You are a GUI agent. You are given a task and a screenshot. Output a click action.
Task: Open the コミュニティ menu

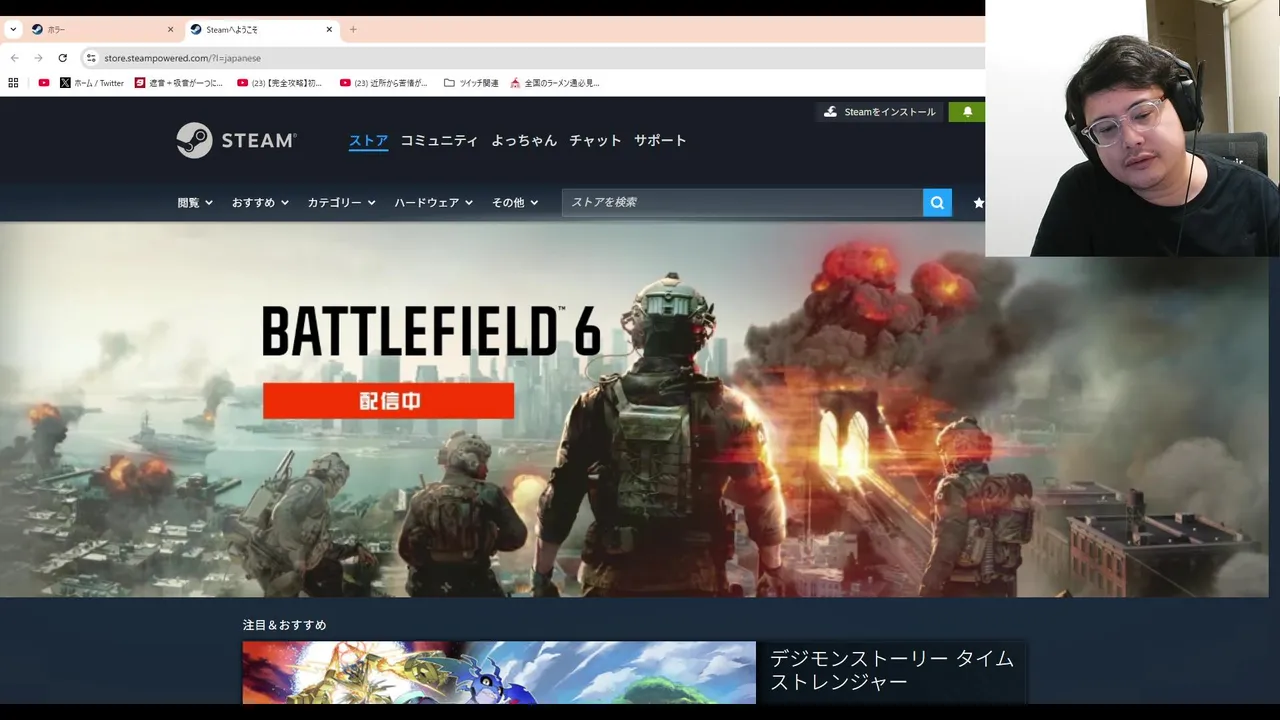click(439, 141)
